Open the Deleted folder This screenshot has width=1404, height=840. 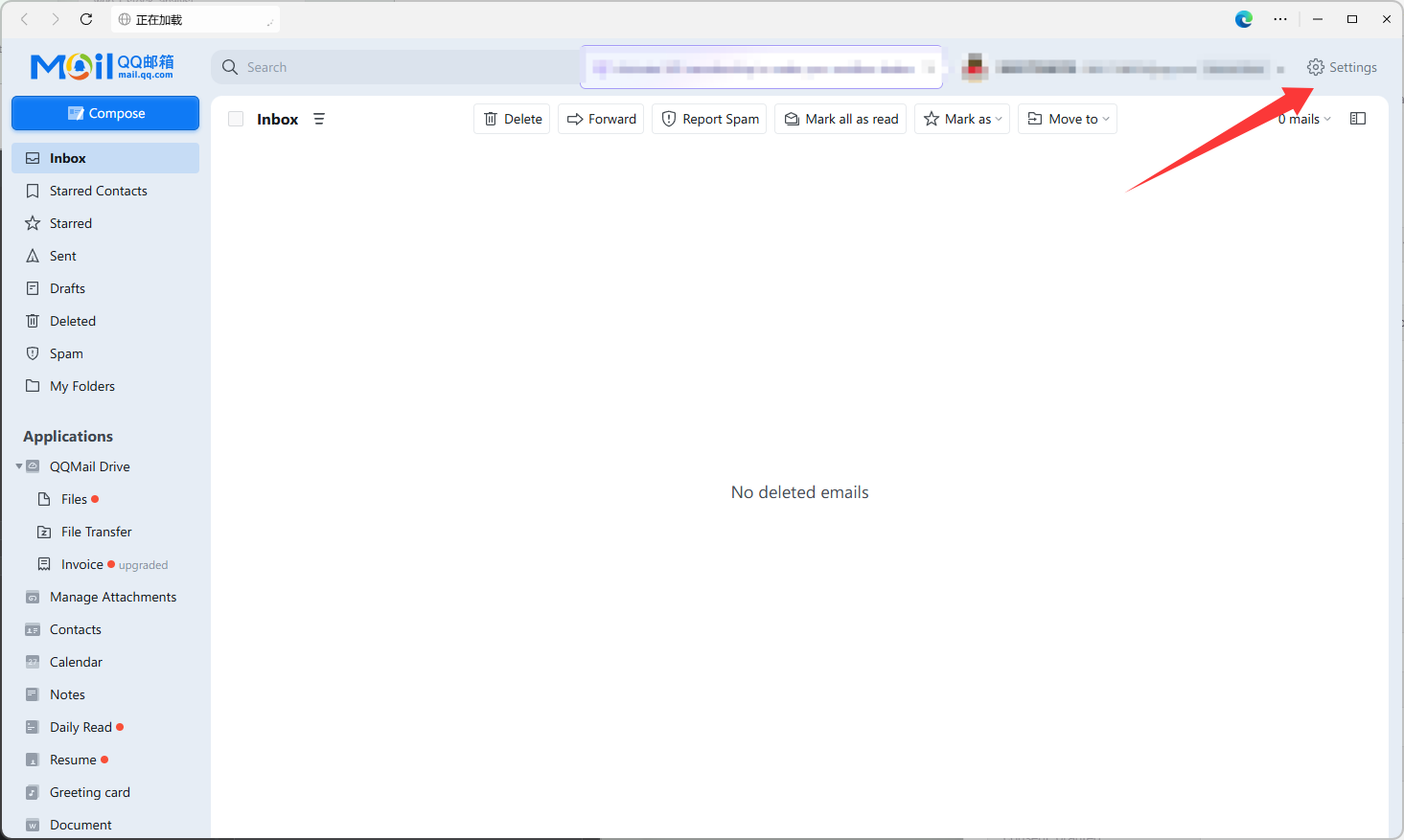[x=105, y=321]
